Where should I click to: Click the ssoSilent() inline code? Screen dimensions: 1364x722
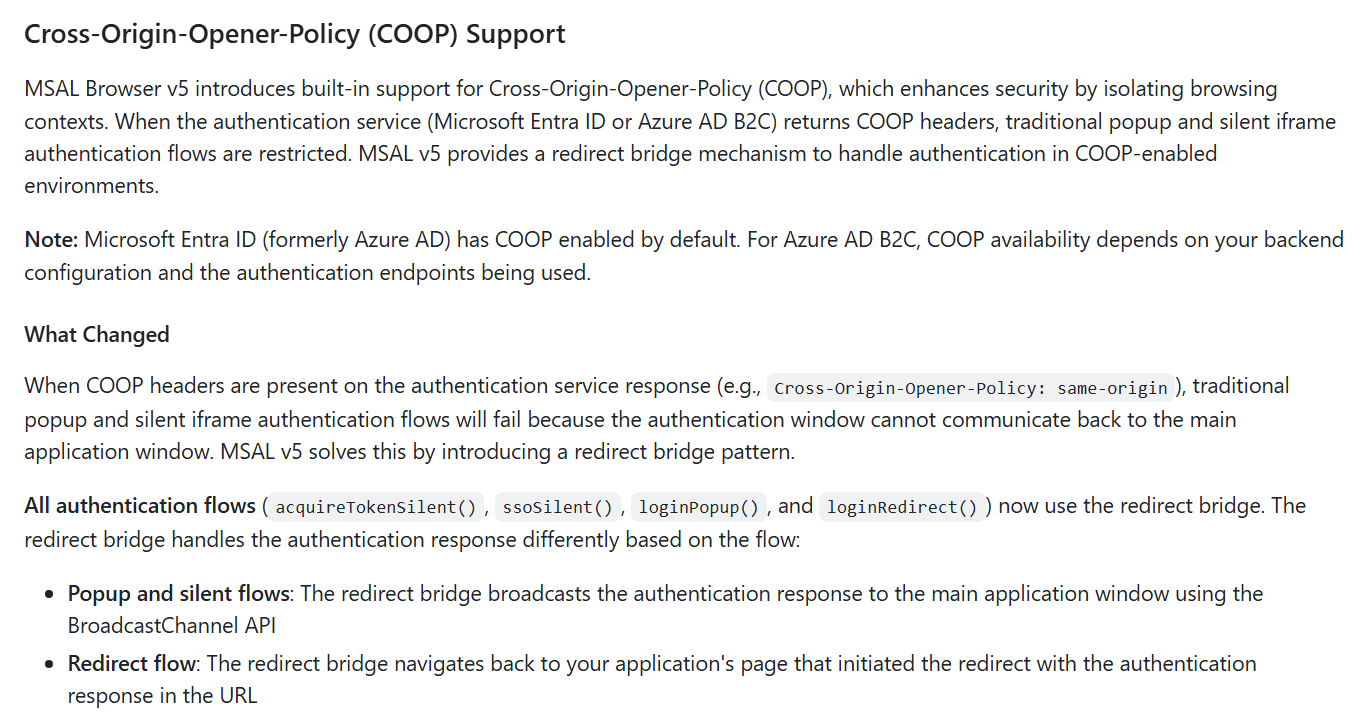pos(557,507)
